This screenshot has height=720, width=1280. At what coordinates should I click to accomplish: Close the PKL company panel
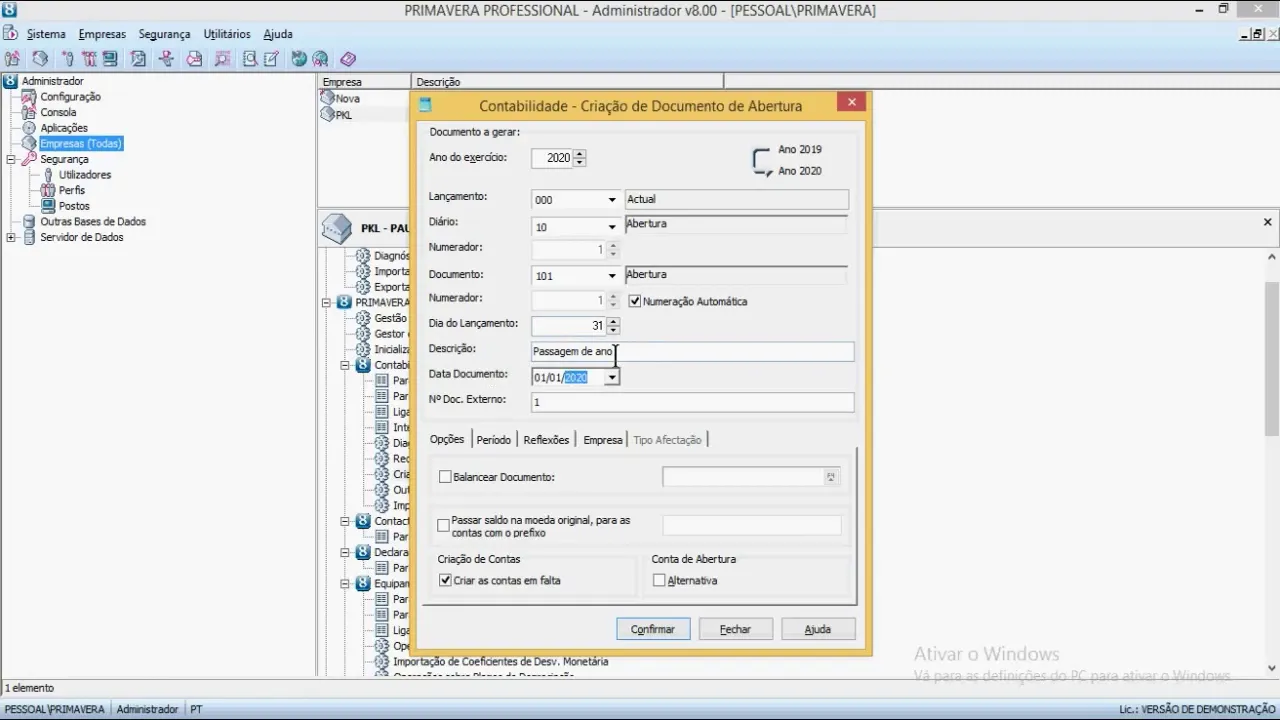click(x=1267, y=222)
